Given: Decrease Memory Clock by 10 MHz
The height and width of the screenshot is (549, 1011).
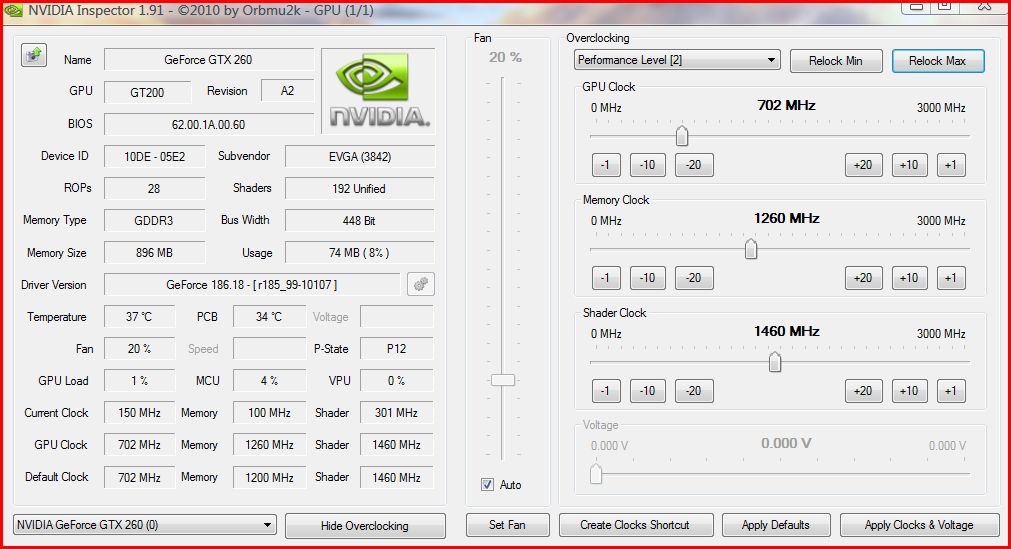Looking at the screenshot, I should [x=647, y=278].
